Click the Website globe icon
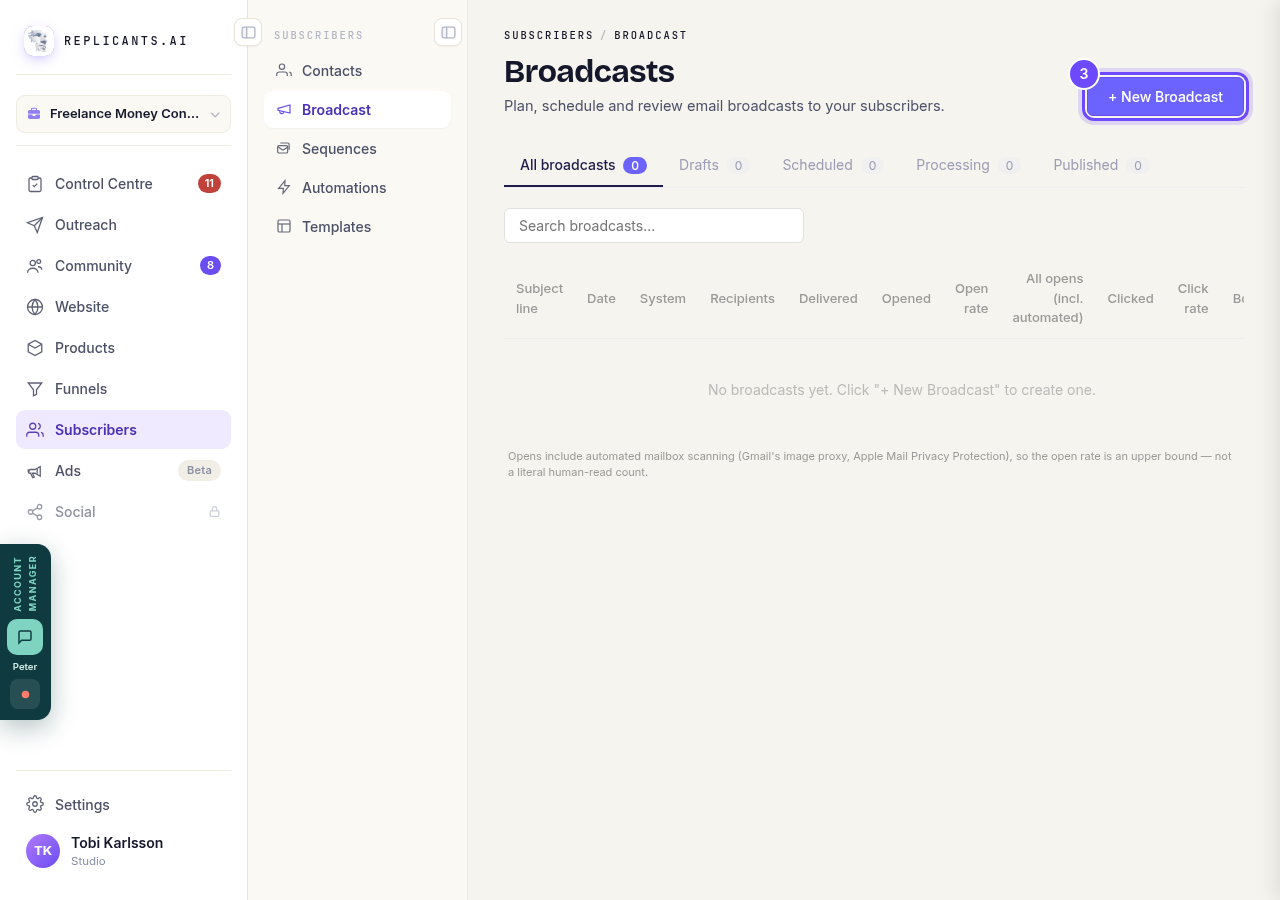Image resolution: width=1280 pixels, height=900 pixels. (x=35, y=307)
